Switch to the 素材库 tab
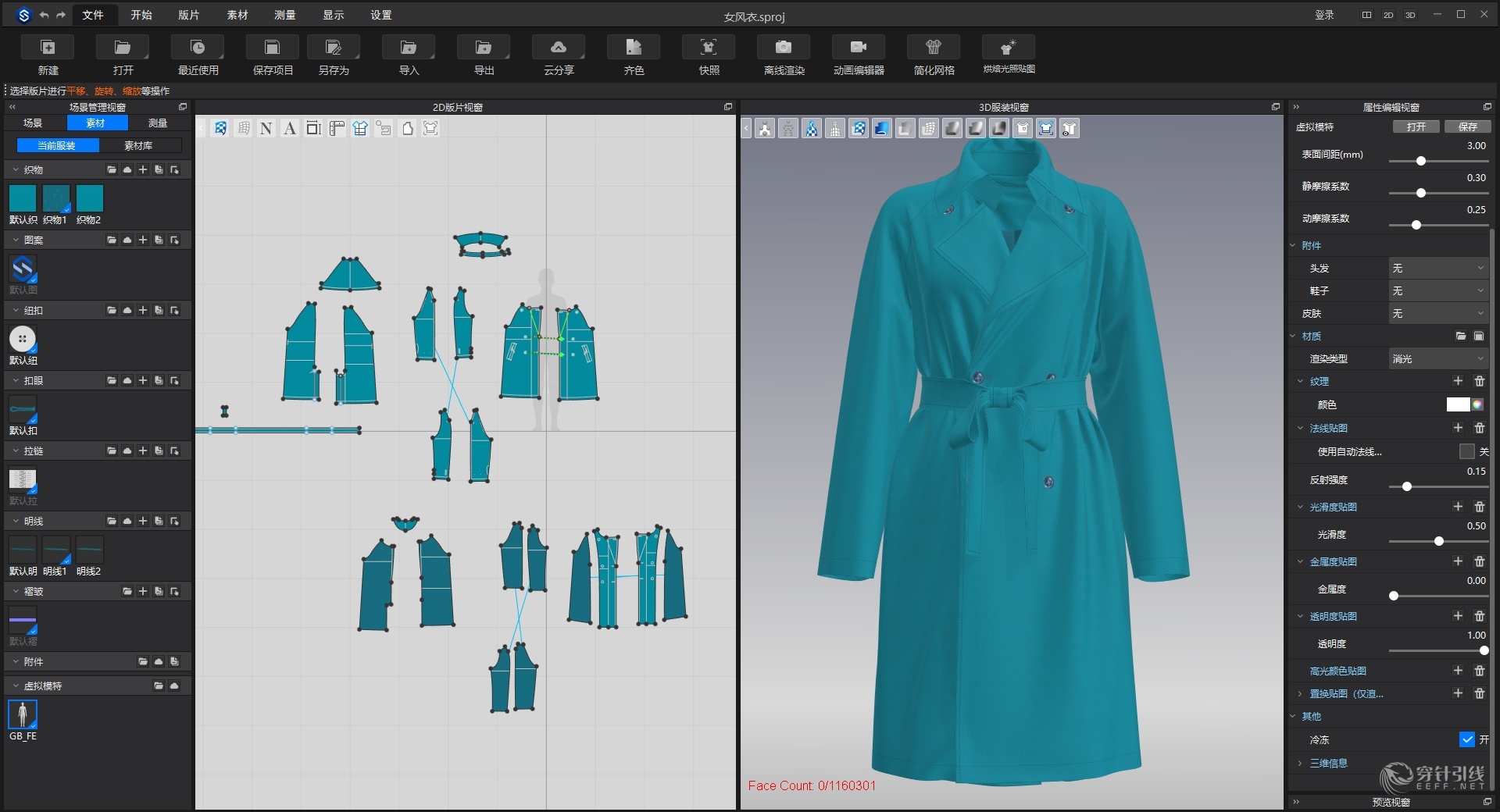 (x=138, y=145)
